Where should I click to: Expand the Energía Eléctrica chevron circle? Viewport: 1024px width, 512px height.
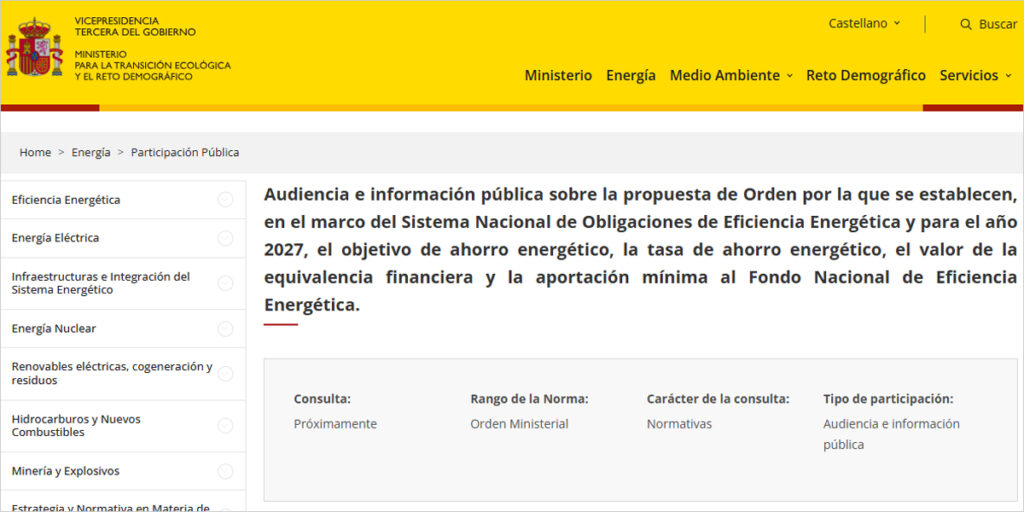(x=225, y=238)
